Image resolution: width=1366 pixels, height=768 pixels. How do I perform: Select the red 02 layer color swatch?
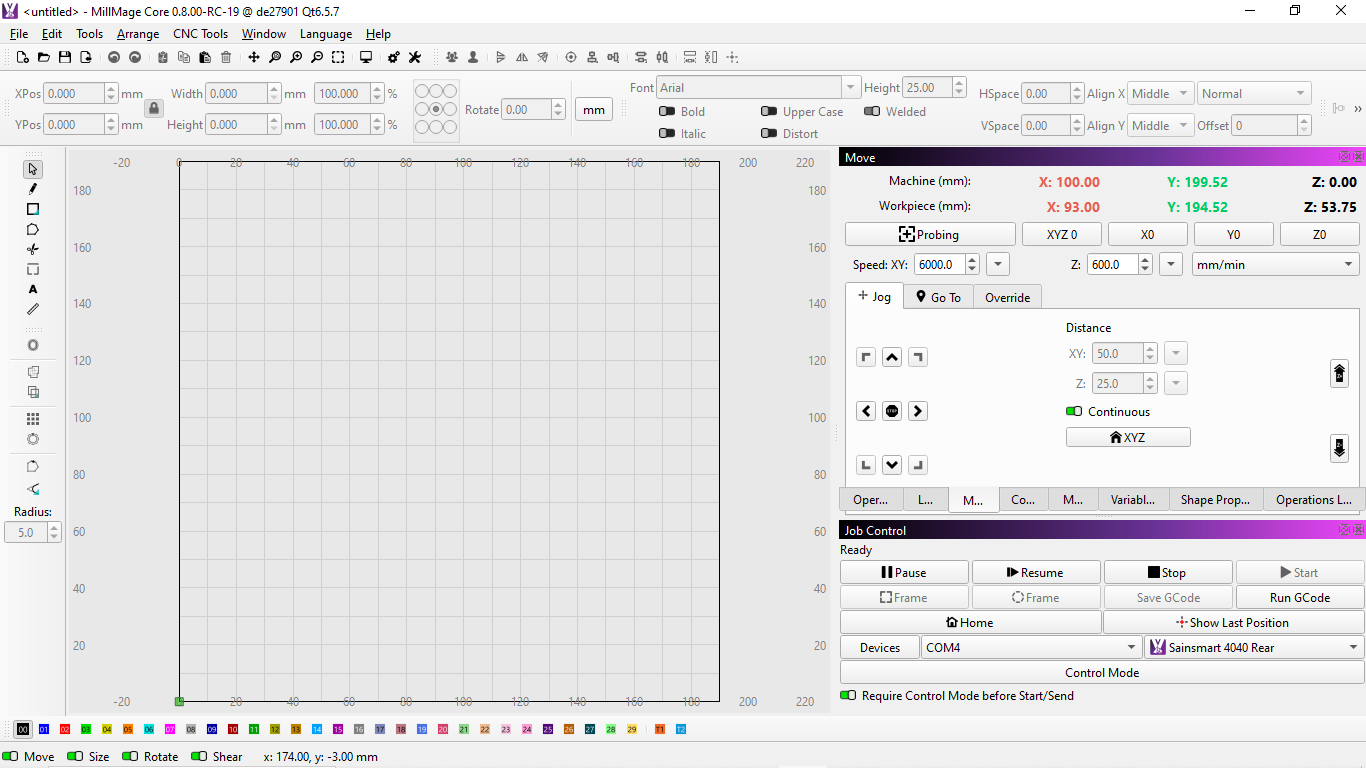[x=65, y=730]
